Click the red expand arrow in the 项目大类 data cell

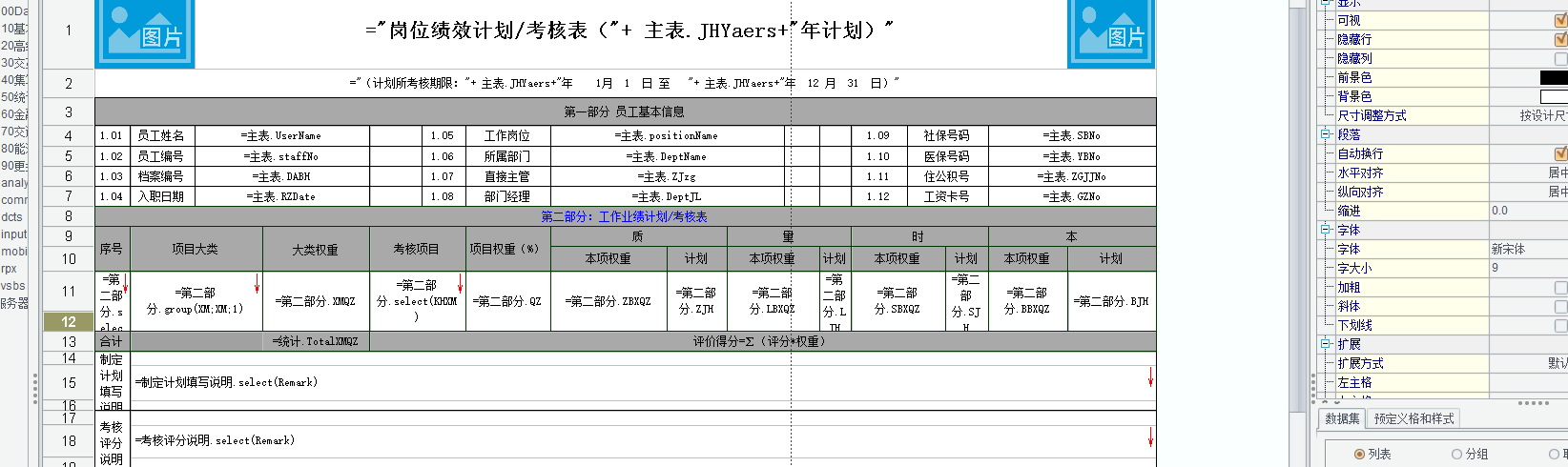pos(257,284)
